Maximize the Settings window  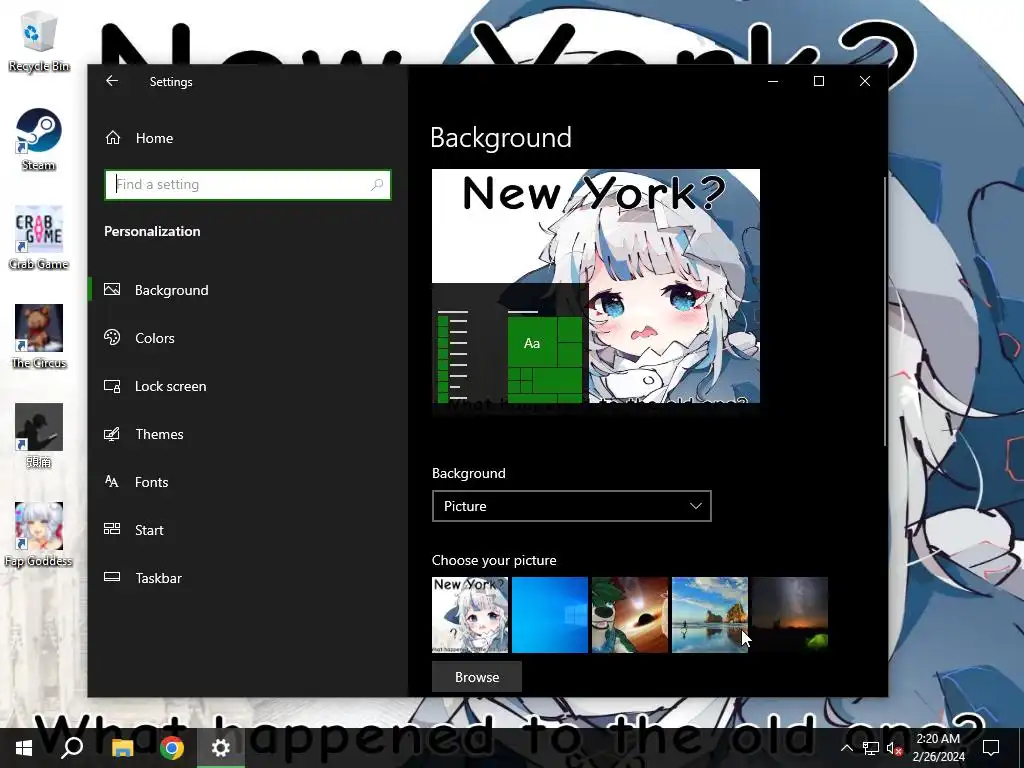(819, 81)
